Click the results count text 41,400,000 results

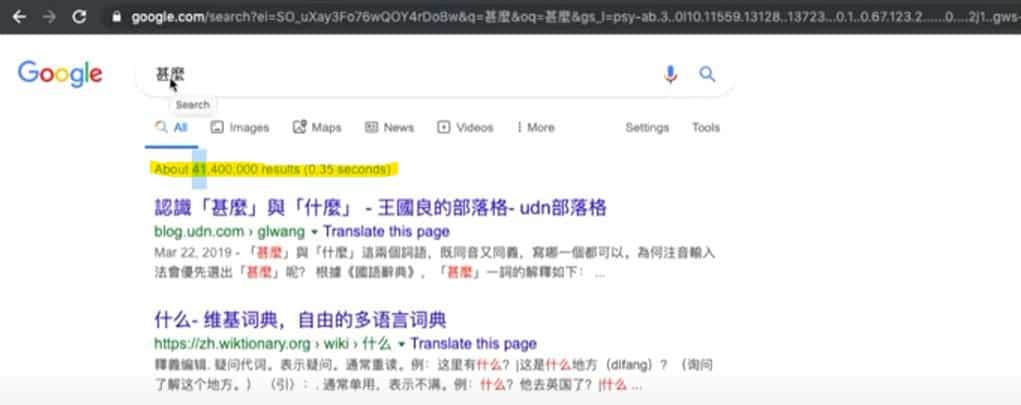pos(272,169)
